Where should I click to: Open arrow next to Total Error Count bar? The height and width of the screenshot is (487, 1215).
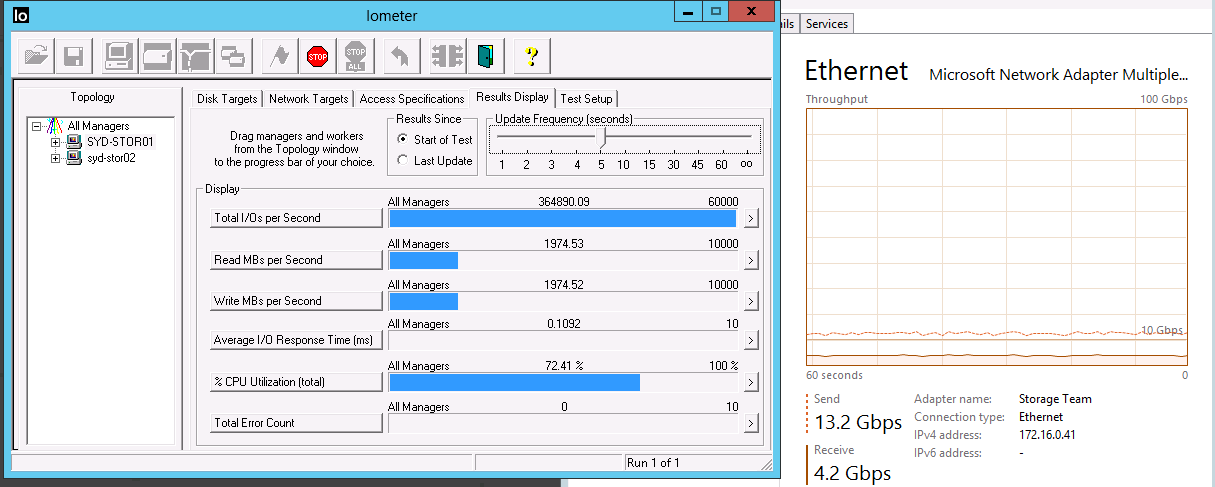752,423
